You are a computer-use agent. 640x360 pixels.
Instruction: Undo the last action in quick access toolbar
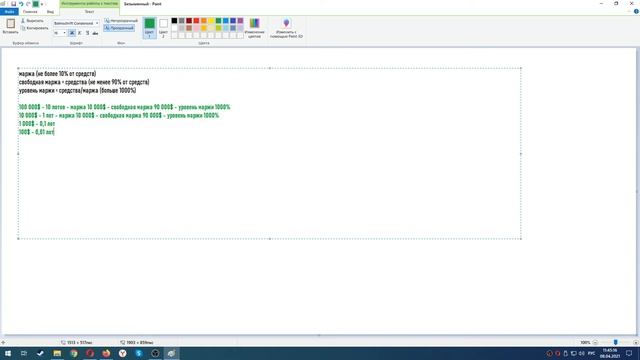pyautogui.click(x=21, y=4)
